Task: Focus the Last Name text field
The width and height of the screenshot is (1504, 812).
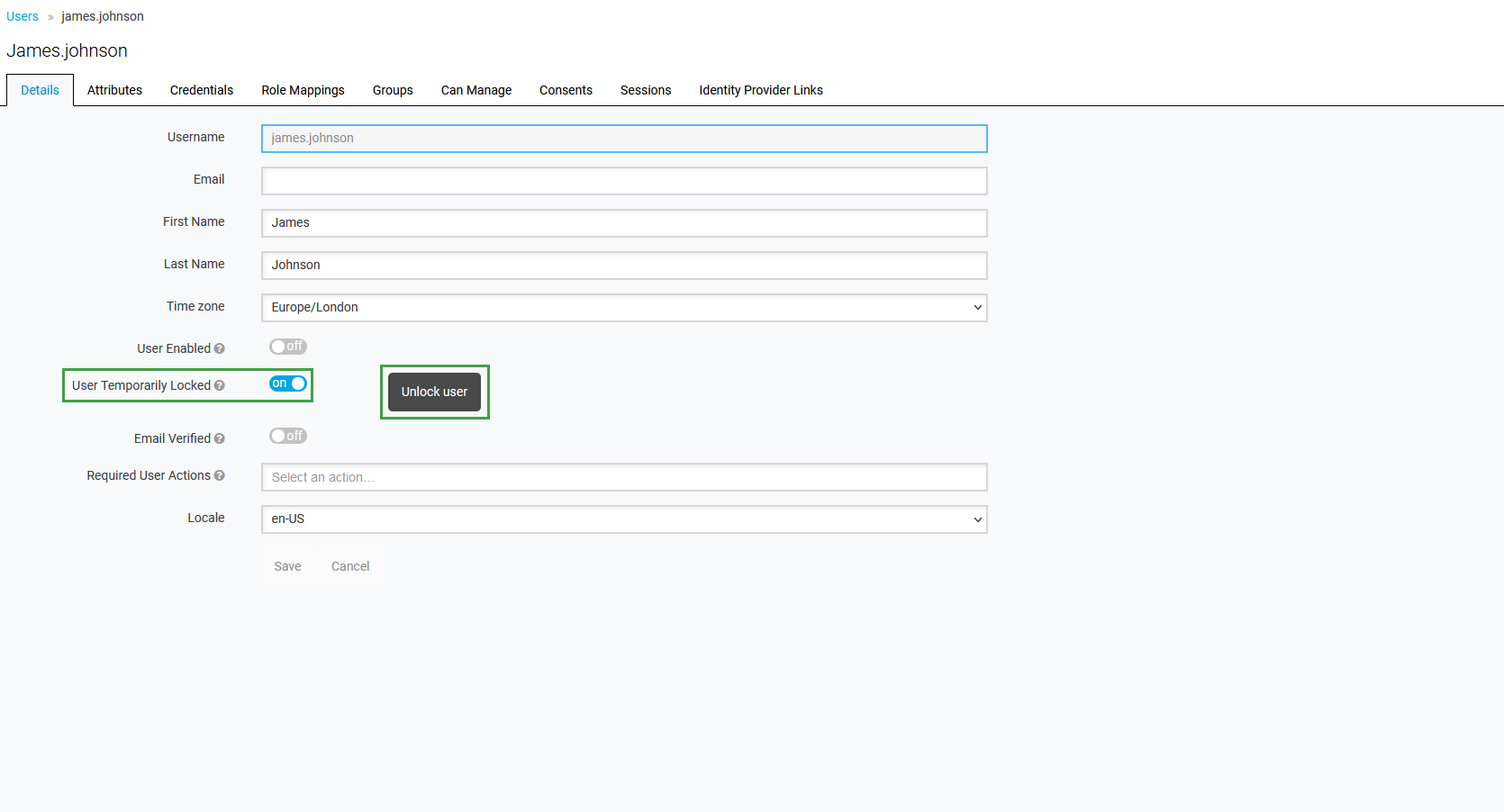Action: (x=624, y=266)
